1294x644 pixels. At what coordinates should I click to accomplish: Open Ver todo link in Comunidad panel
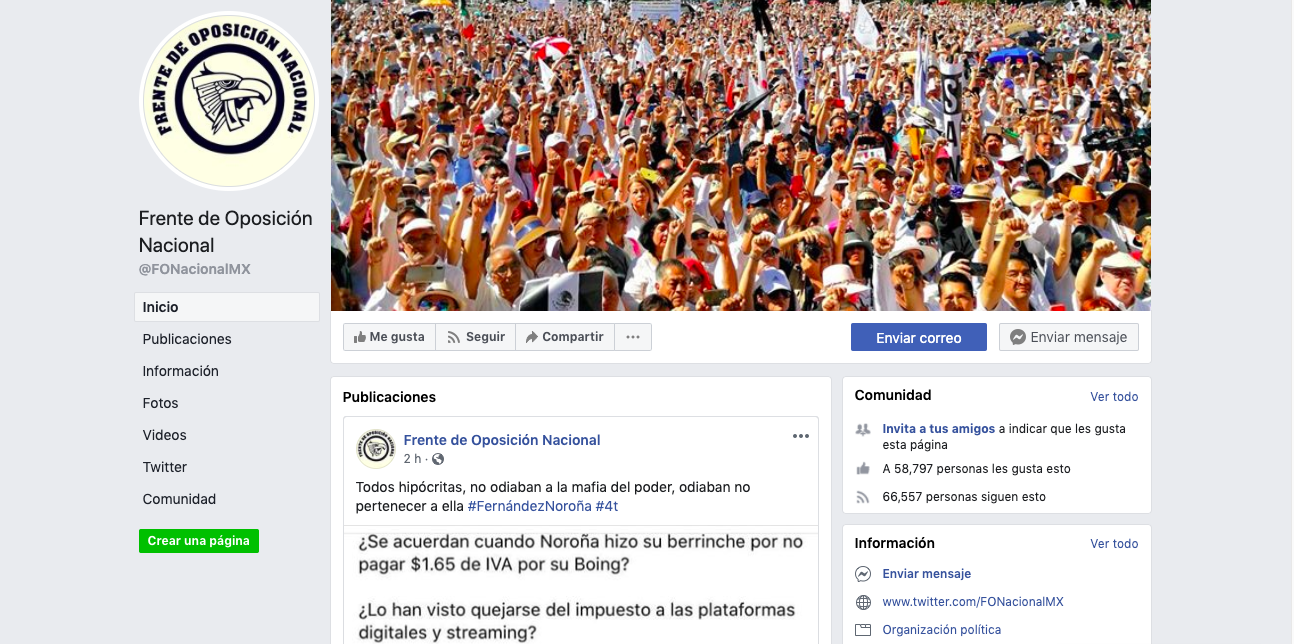pos(1114,396)
